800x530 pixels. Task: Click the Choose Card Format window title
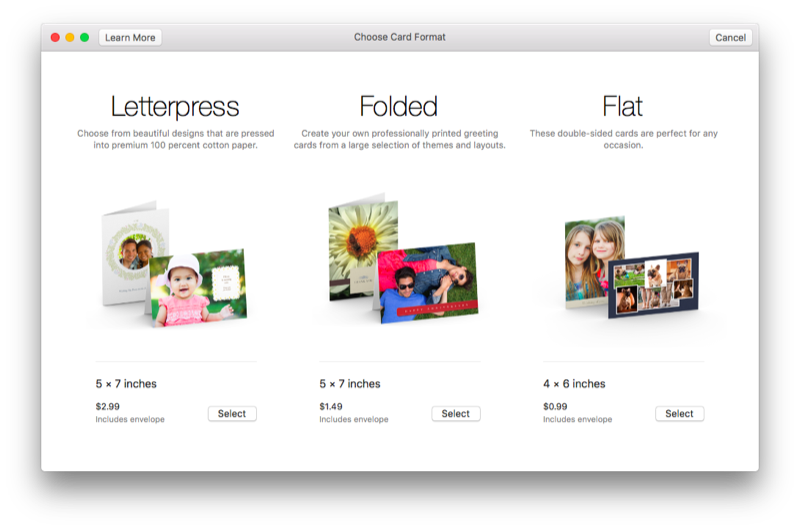coord(400,38)
